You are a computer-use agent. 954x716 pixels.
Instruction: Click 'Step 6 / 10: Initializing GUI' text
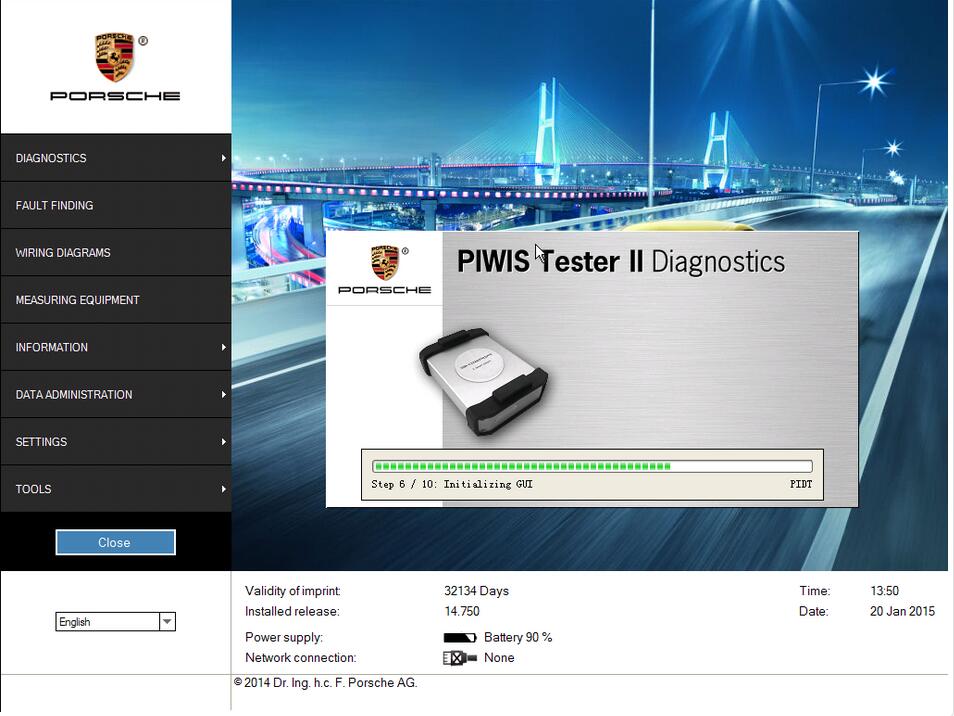(452, 484)
